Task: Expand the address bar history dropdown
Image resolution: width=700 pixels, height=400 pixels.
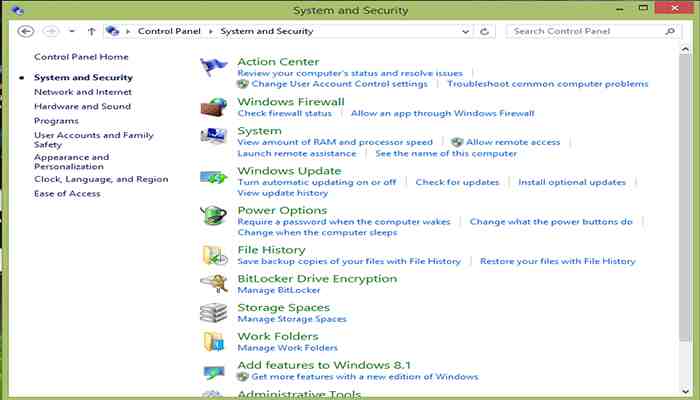Action: click(465, 31)
